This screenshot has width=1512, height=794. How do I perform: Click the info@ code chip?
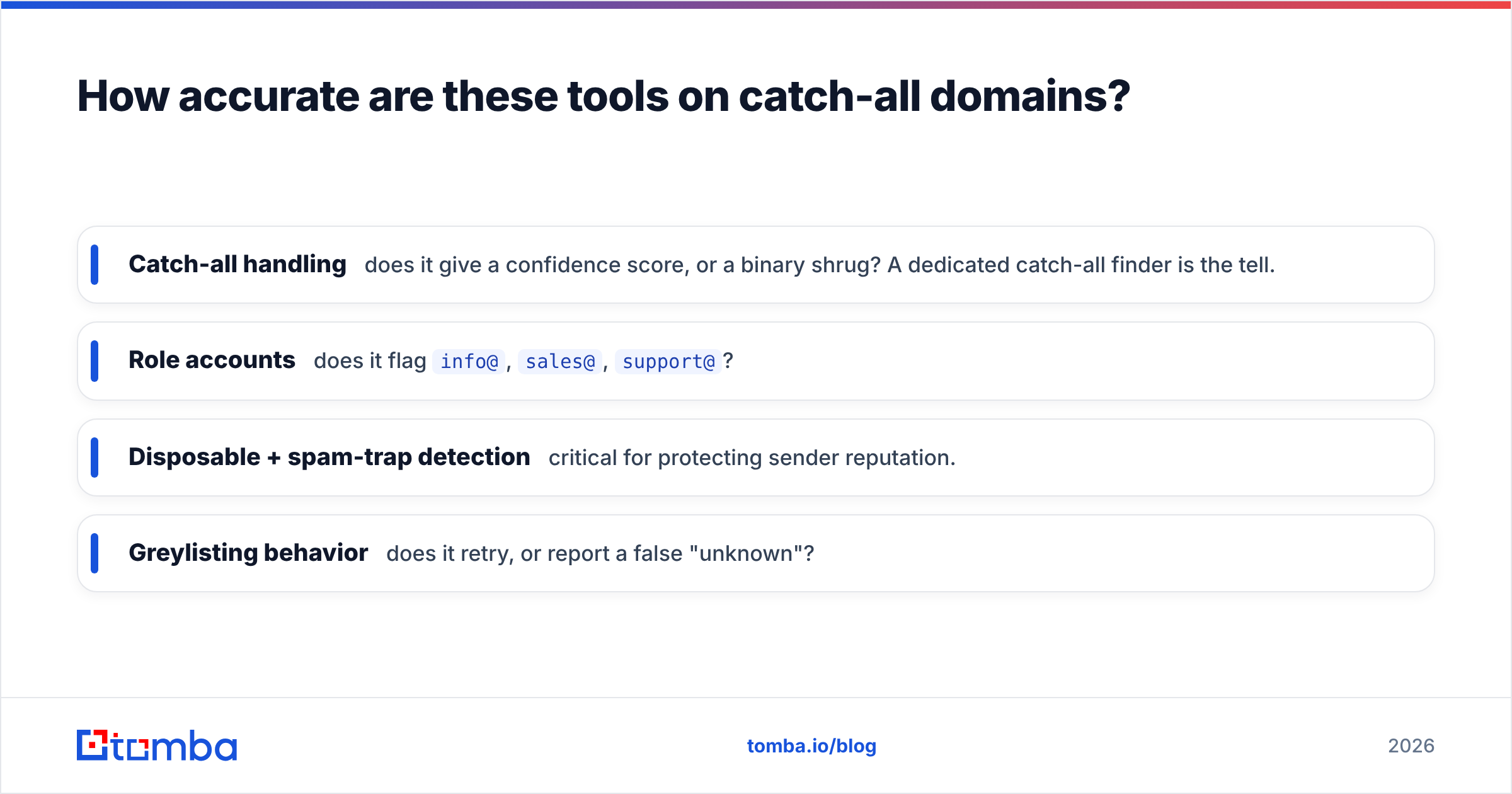point(469,362)
